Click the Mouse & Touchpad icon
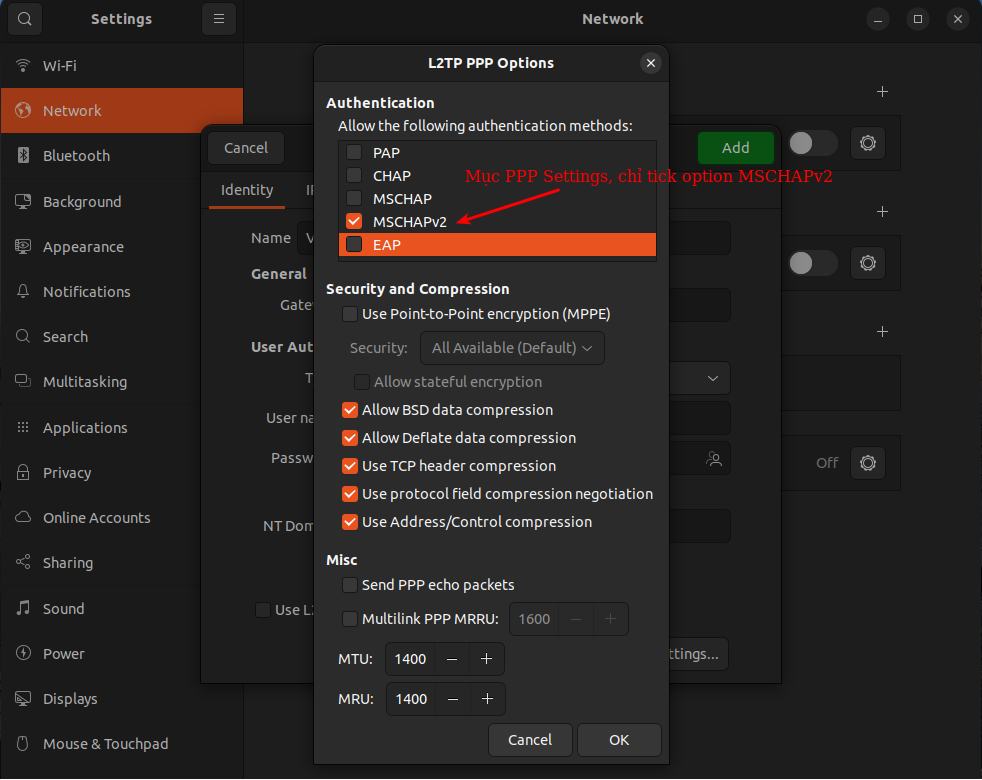 [x=23, y=744]
